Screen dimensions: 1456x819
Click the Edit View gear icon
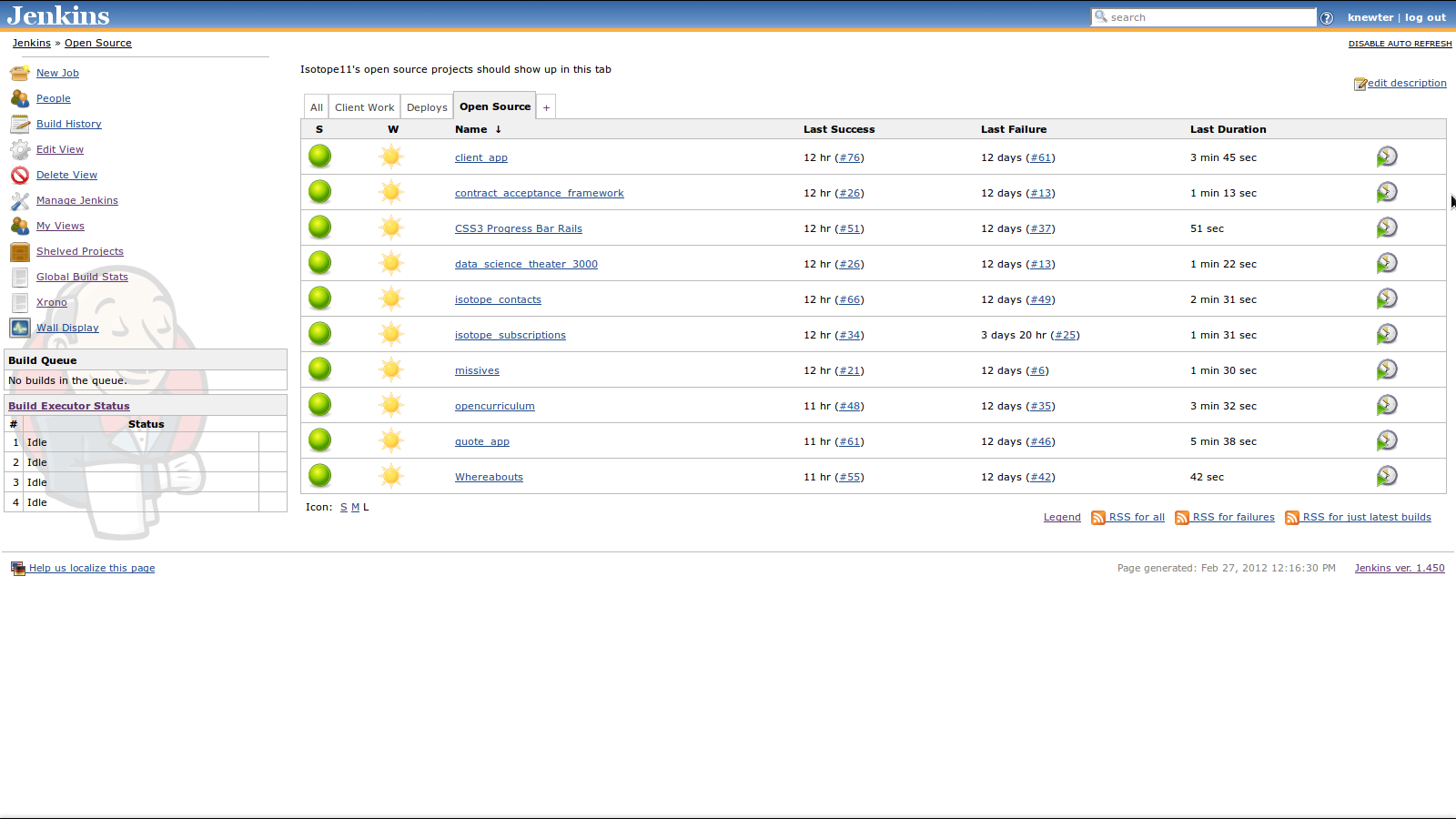(x=20, y=149)
